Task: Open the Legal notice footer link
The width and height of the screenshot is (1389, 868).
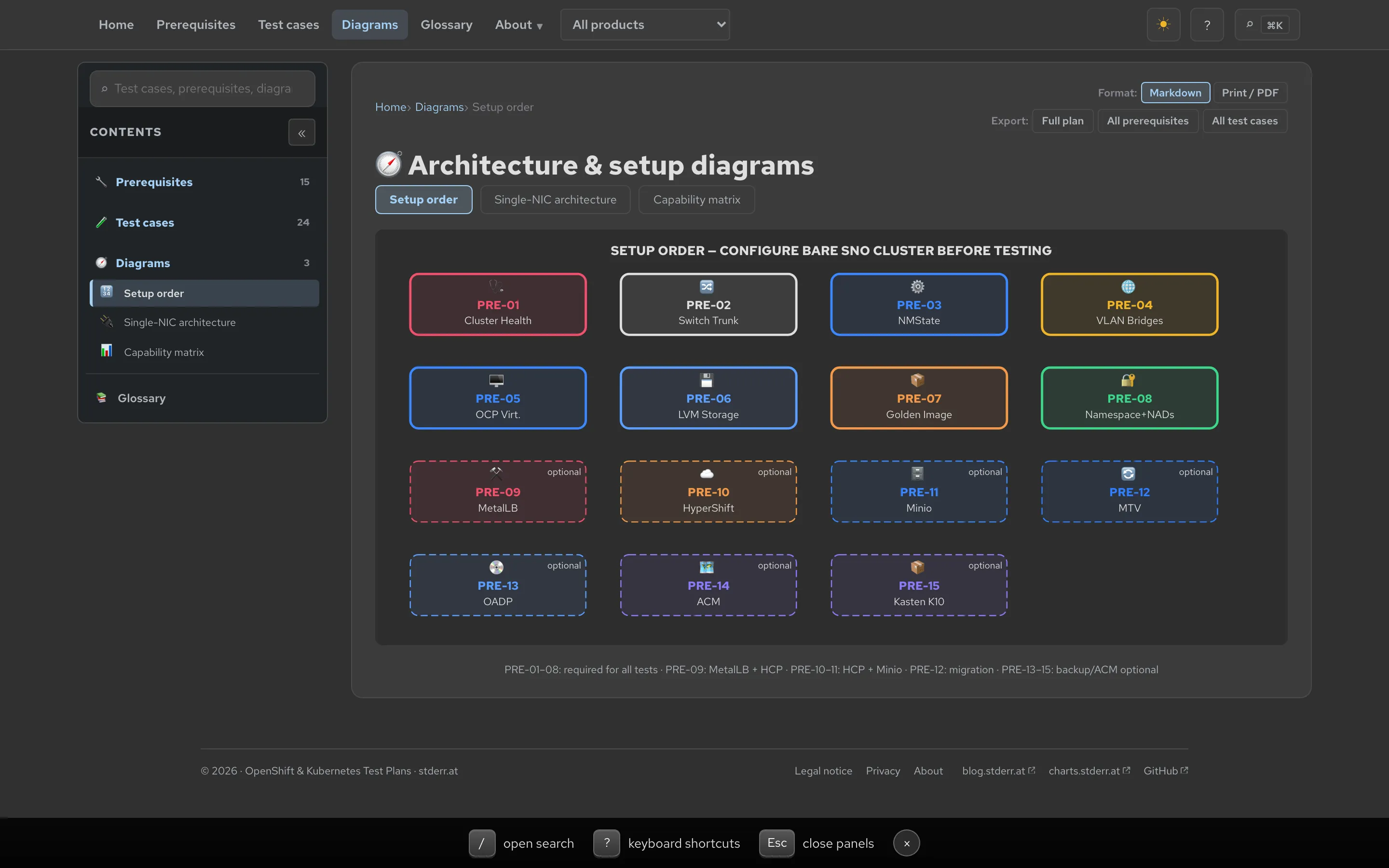Action: [823, 771]
